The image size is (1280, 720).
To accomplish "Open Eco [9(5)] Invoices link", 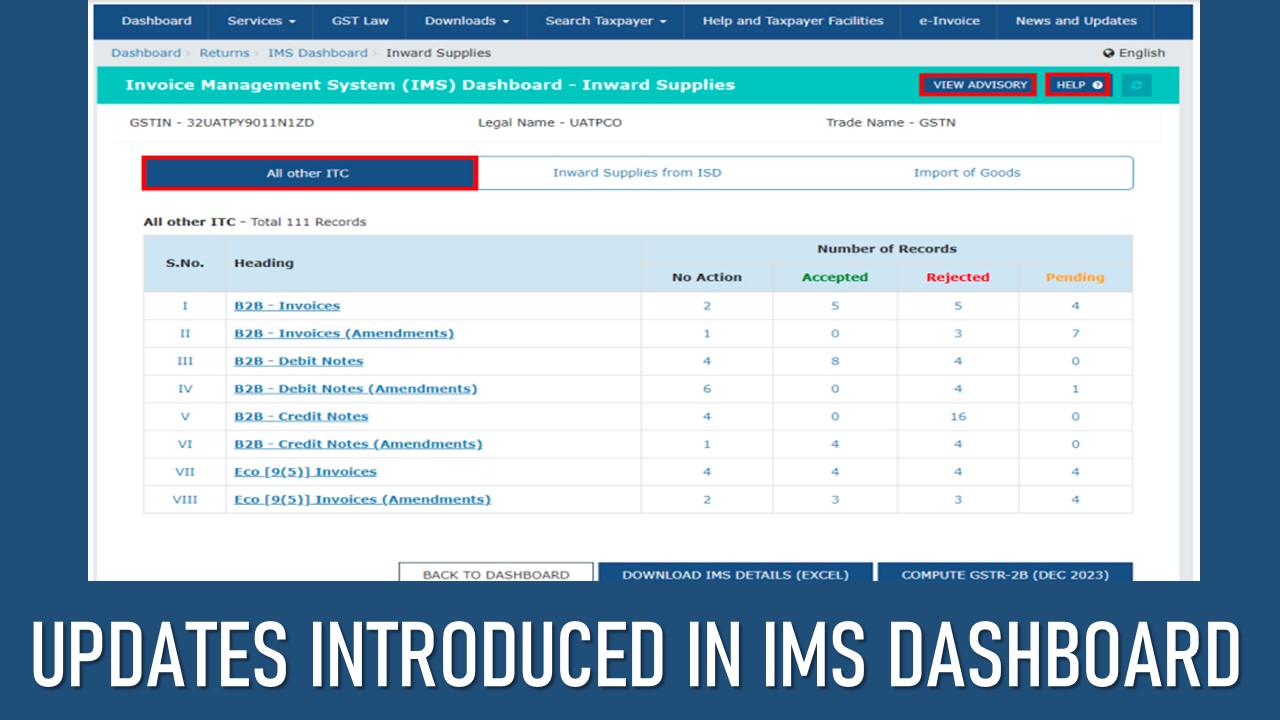I will point(306,472).
